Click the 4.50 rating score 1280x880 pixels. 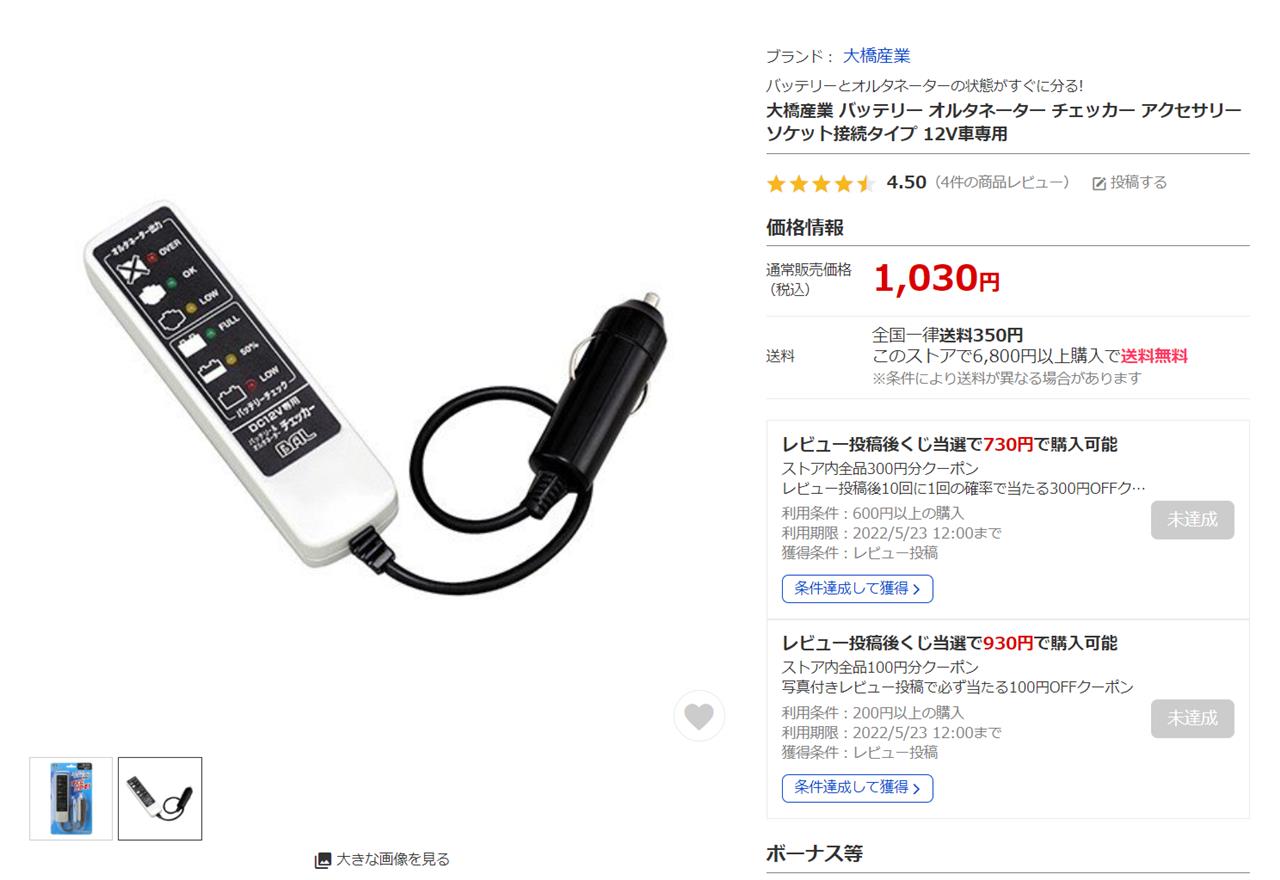(906, 182)
